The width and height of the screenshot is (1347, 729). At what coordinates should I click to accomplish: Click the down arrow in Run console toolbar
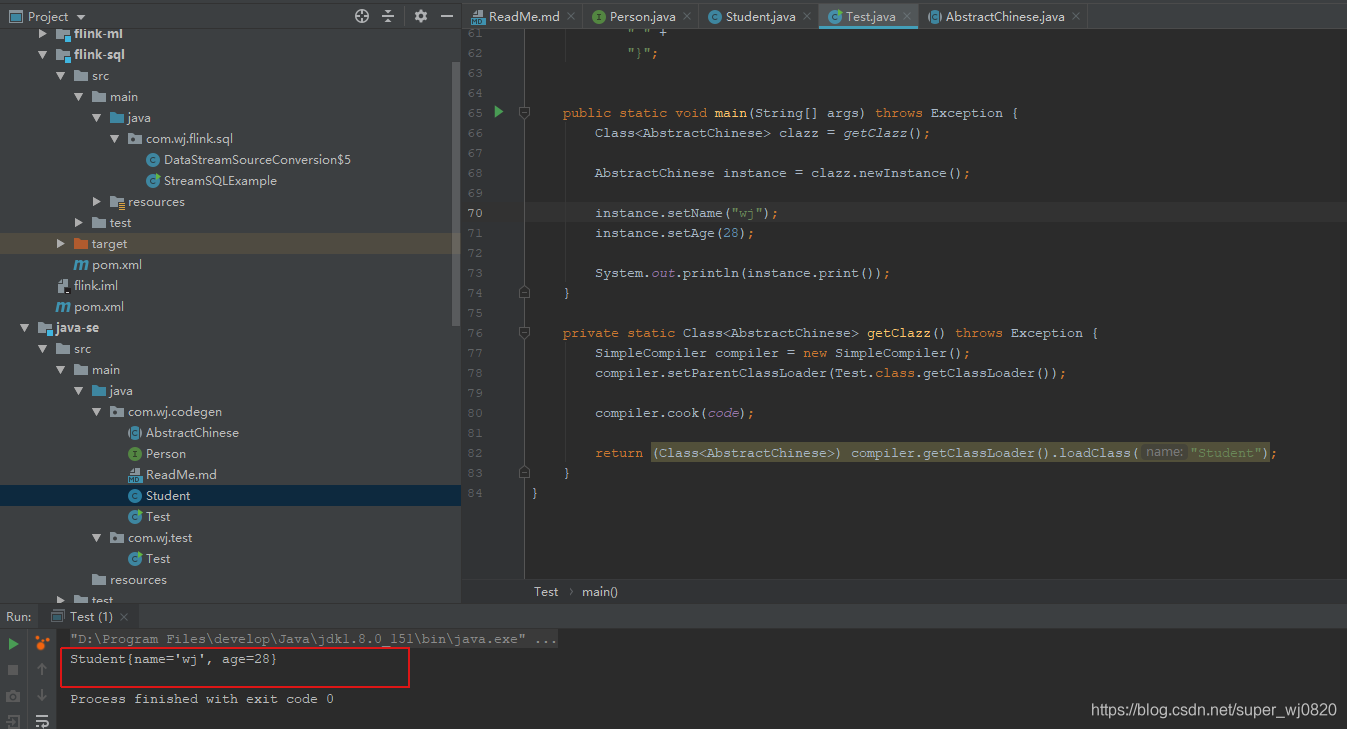[42, 695]
